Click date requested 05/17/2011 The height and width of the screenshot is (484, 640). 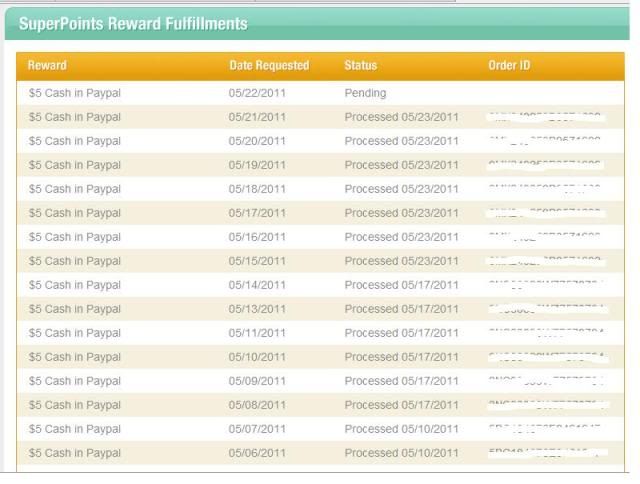257,213
